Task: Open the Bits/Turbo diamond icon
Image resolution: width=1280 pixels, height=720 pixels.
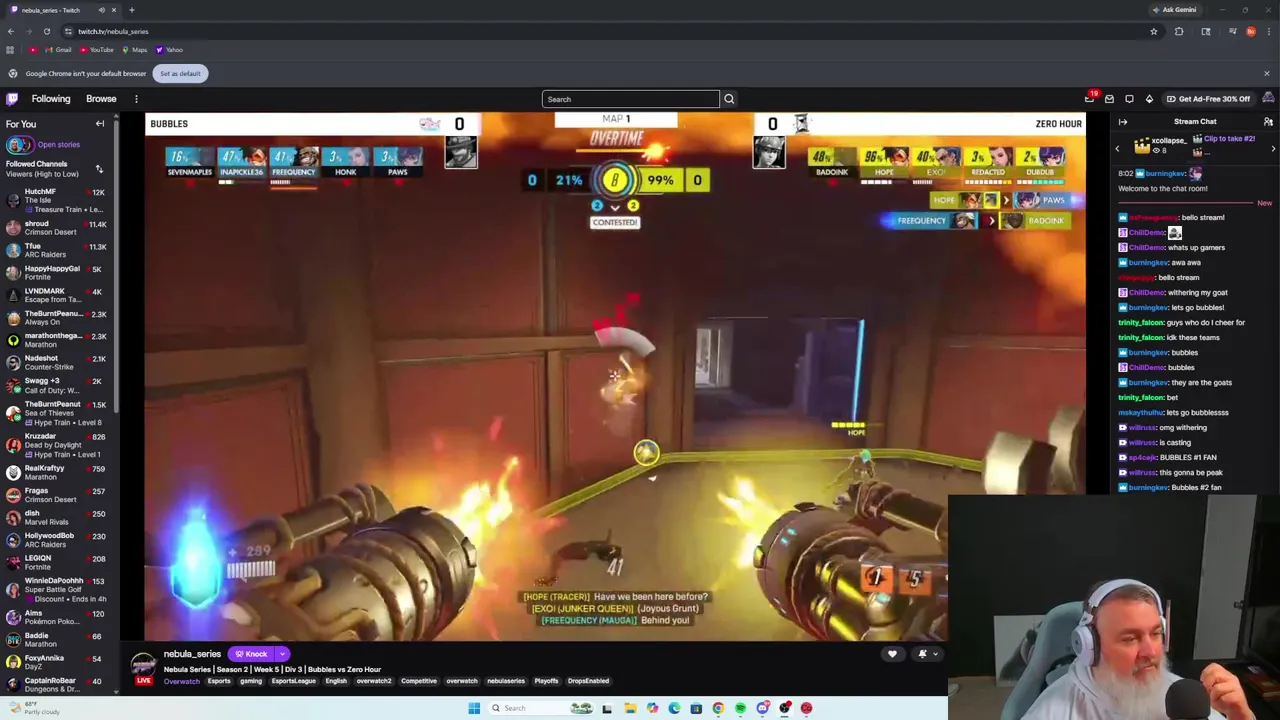Action: tap(1149, 99)
